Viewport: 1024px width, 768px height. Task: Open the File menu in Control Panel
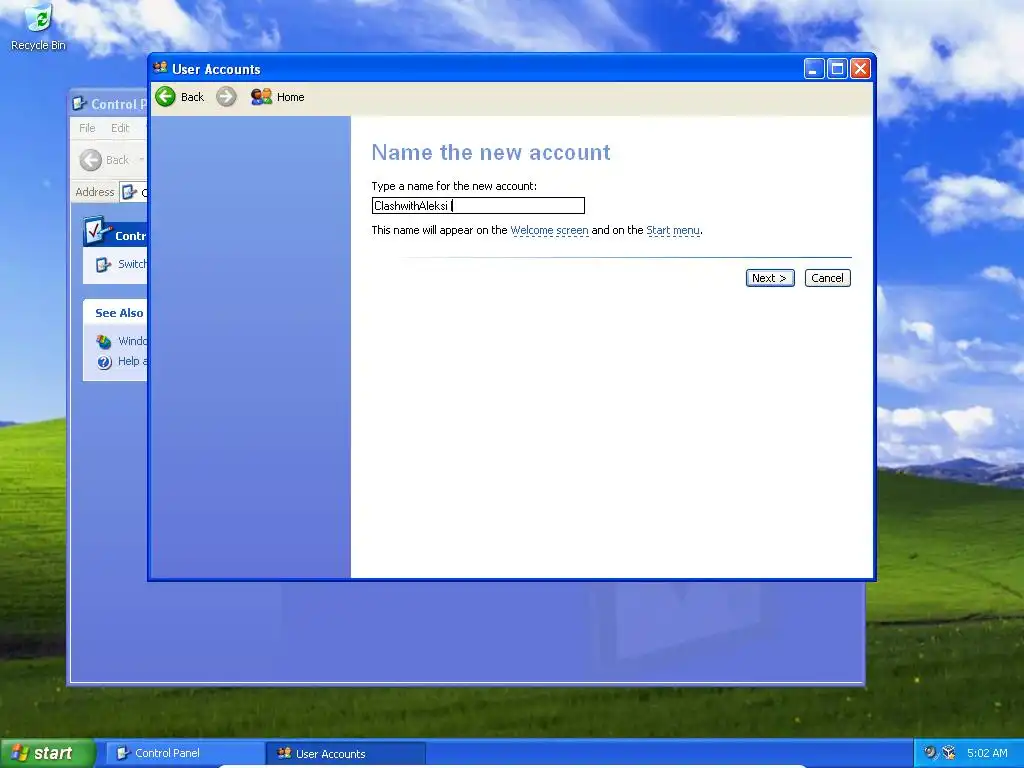tap(87, 128)
